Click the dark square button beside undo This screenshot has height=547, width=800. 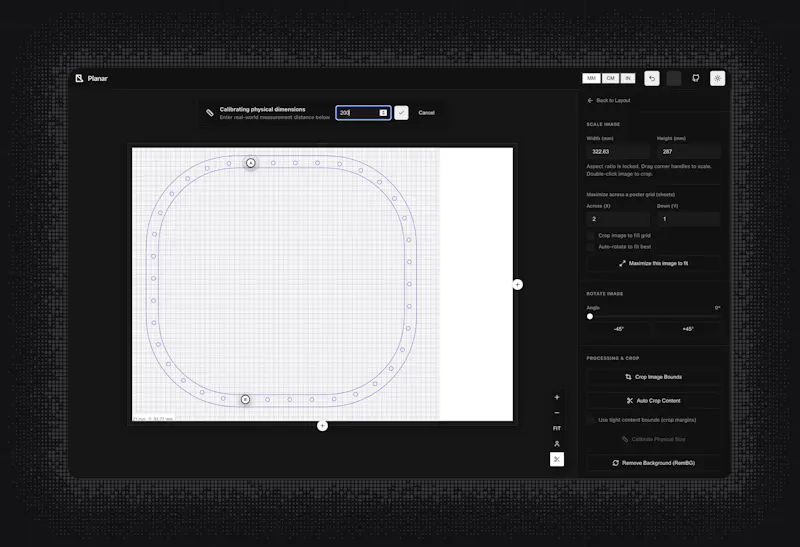pos(673,78)
